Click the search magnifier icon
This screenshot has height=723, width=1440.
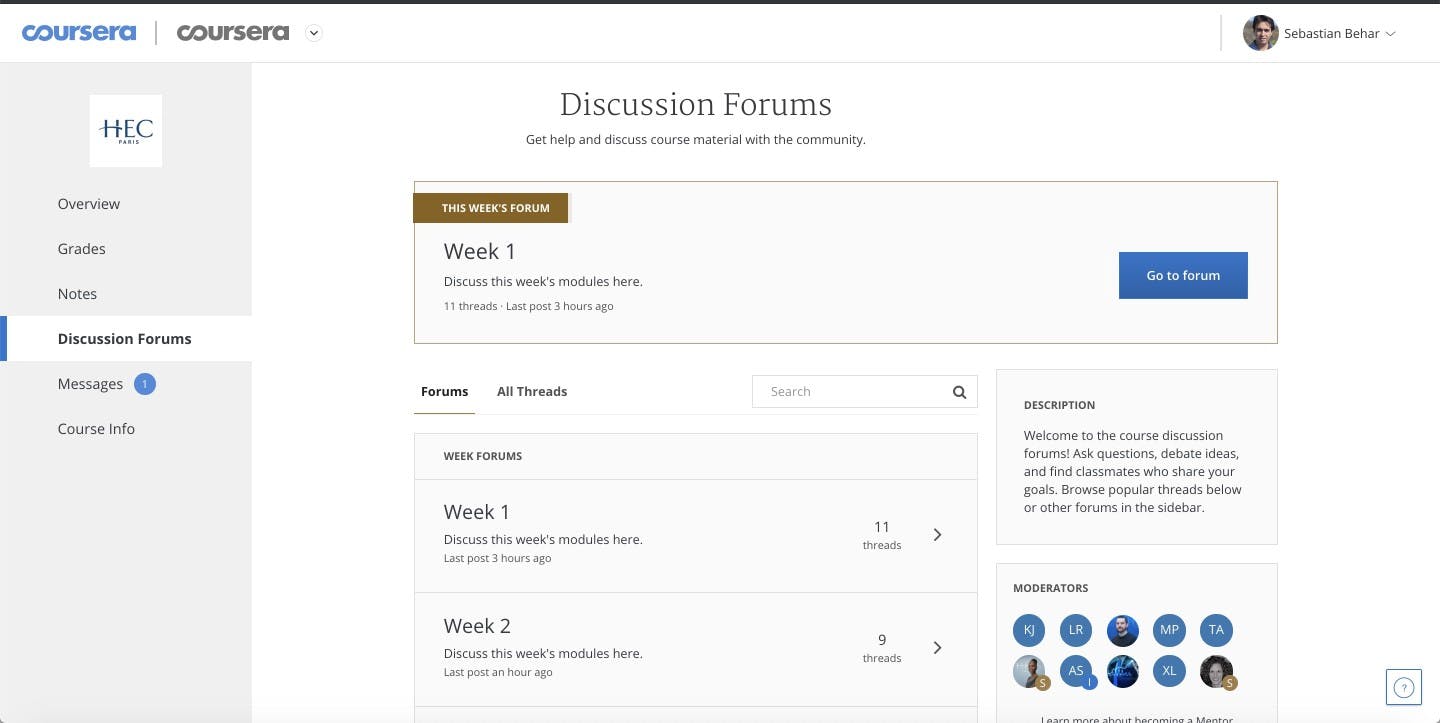pyautogui.click(x=959, y=392)
